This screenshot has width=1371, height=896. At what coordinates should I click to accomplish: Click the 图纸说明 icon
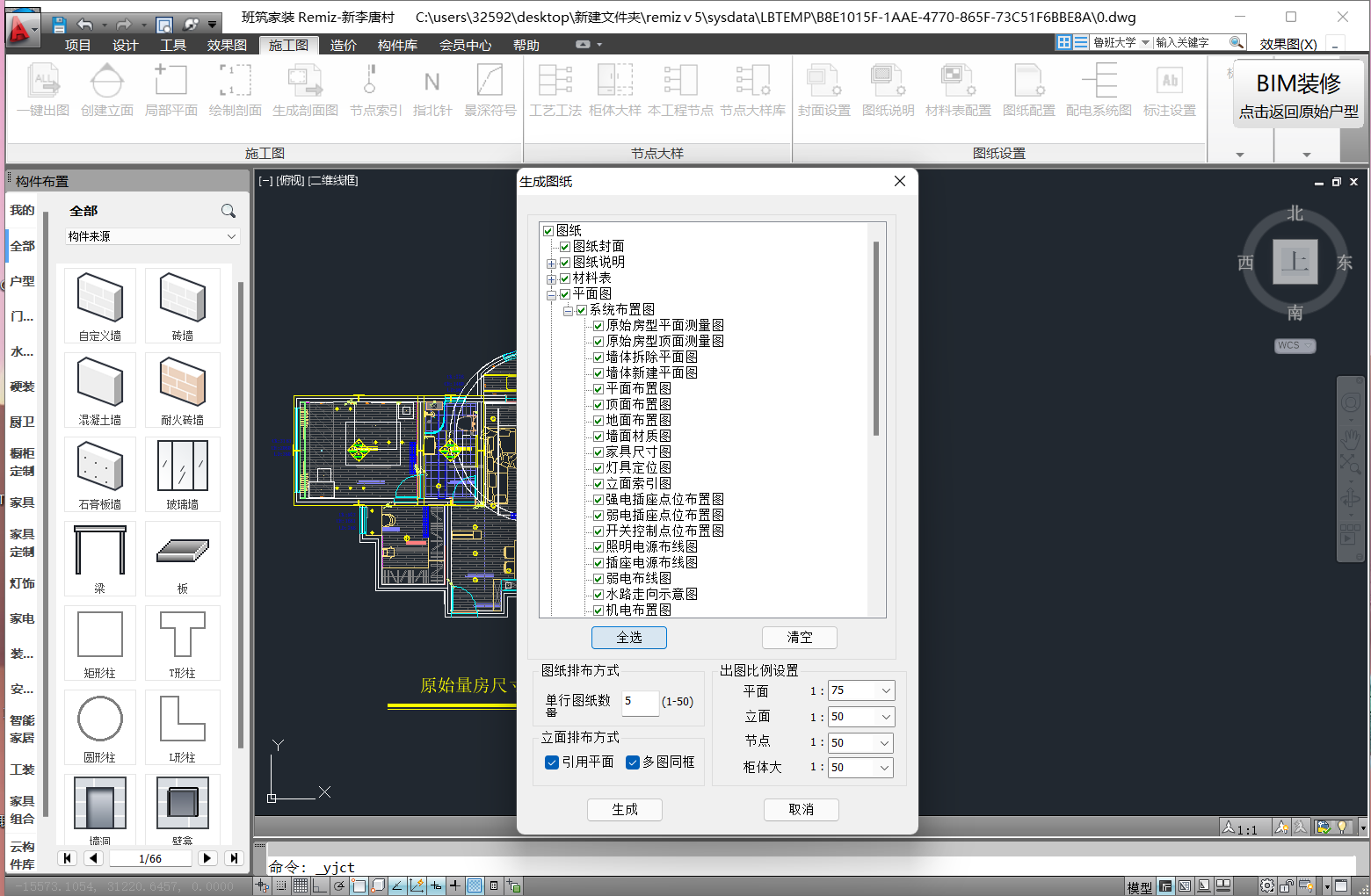(889, 90)
